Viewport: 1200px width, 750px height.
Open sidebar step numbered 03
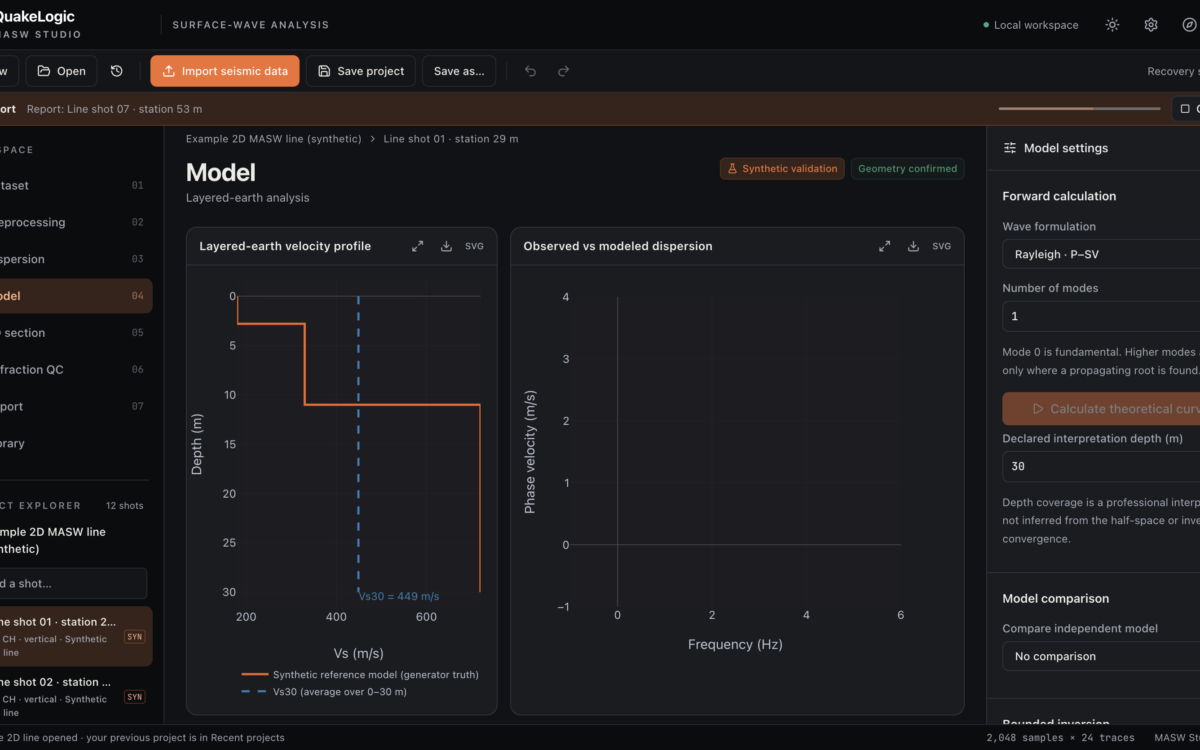click(76, 259)
